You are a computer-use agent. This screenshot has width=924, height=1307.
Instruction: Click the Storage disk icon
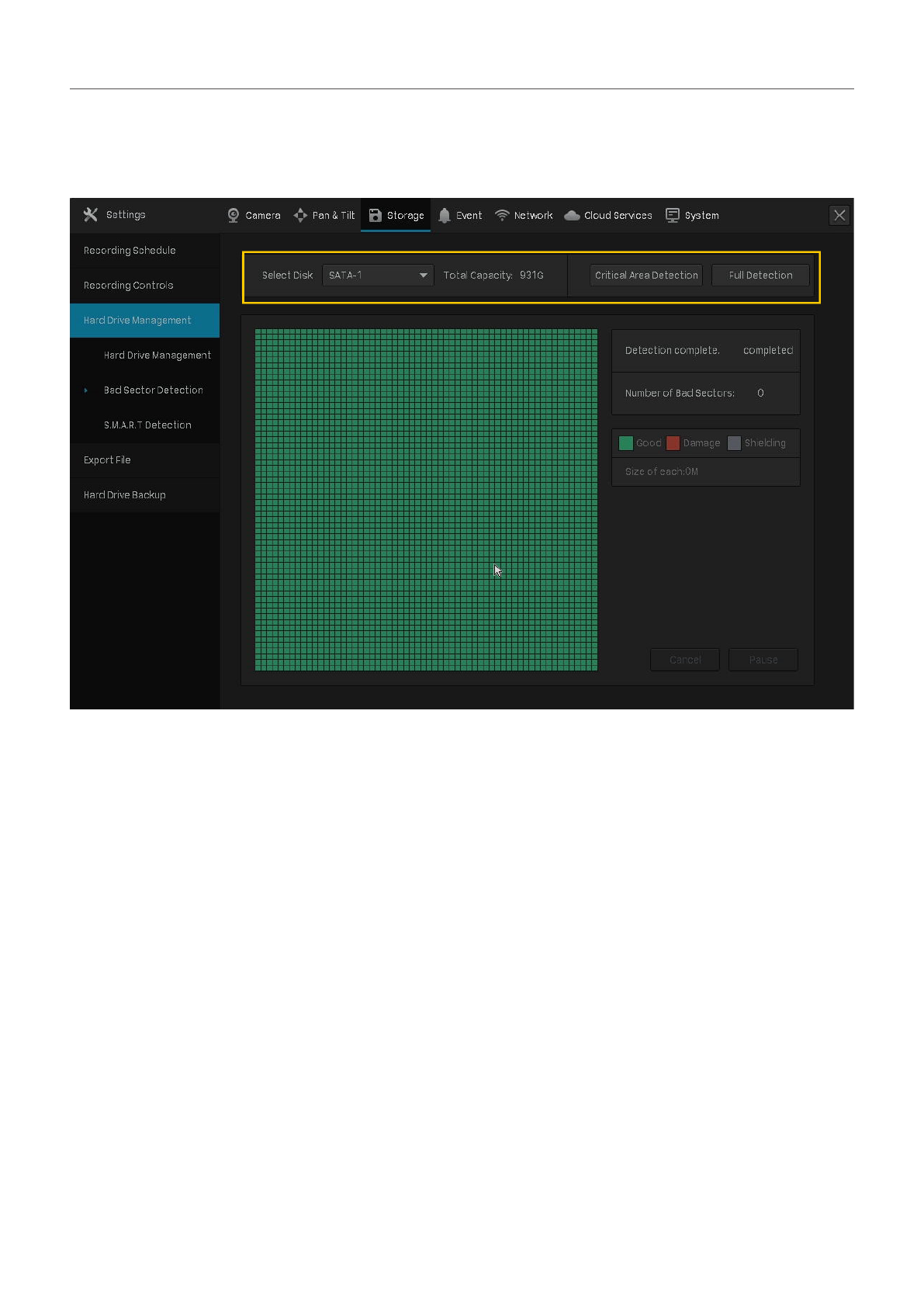(375, 216)
